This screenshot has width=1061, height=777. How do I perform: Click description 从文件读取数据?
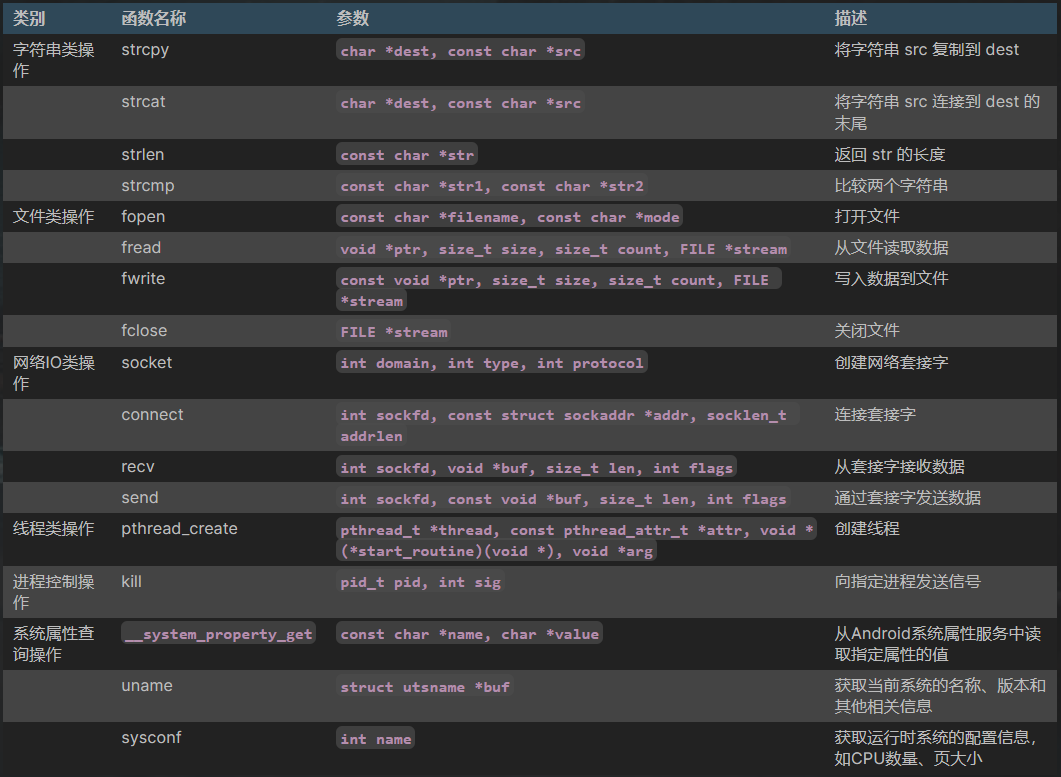click(891, 248)
